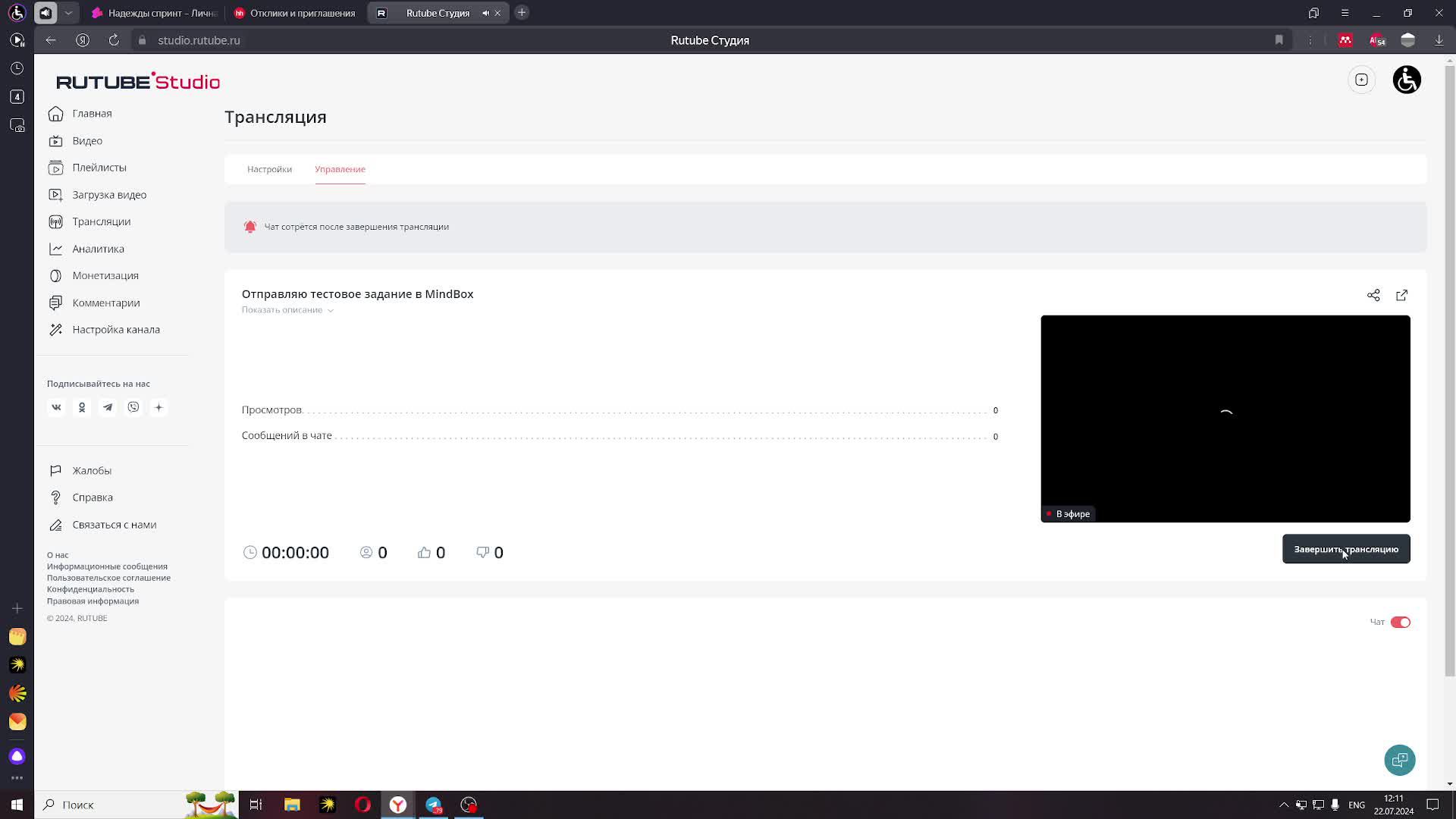
Task: Show hidden system tray icons chevron
Action: (1283, 805)
